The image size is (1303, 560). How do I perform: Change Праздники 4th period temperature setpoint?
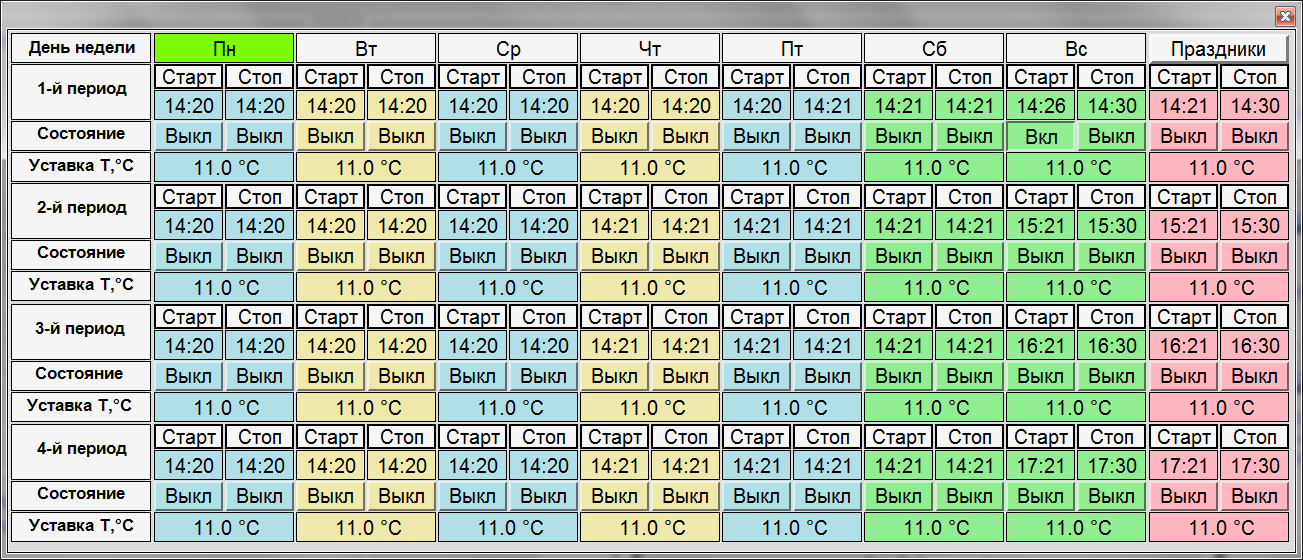pyautogui.click(x=1218, y=527)
